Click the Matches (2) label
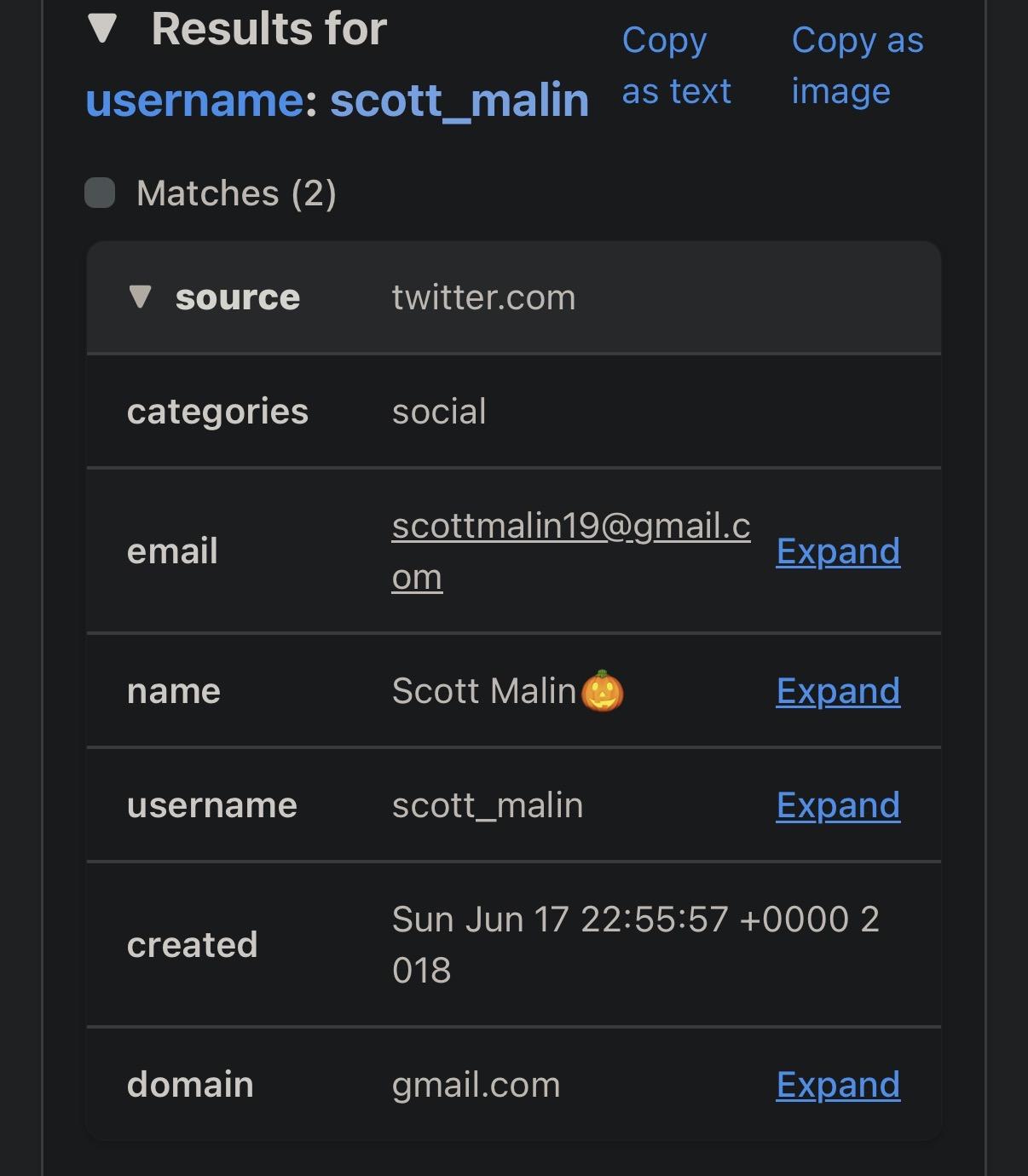The height and width of the screenshot is (1176, 1028). [x=236, y=193]
